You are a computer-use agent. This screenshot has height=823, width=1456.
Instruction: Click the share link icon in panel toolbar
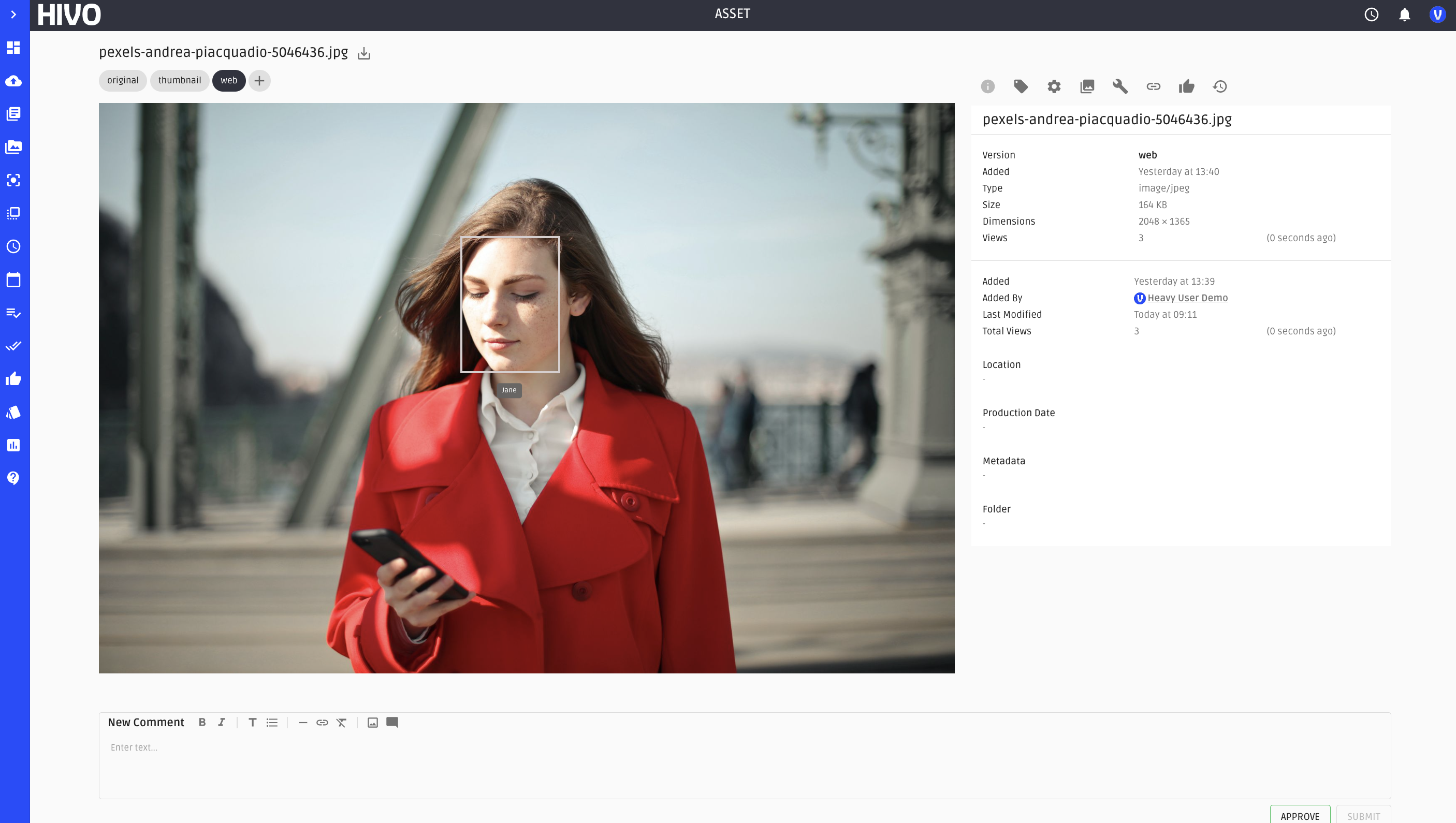coord(1153,86)
